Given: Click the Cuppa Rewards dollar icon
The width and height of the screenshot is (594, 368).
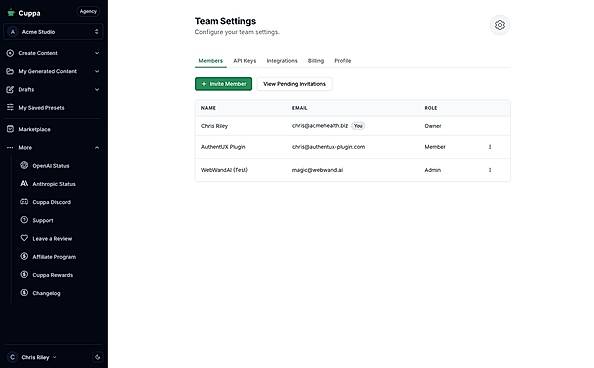Looking at the screenshot, I should click(x=24, y=274).
